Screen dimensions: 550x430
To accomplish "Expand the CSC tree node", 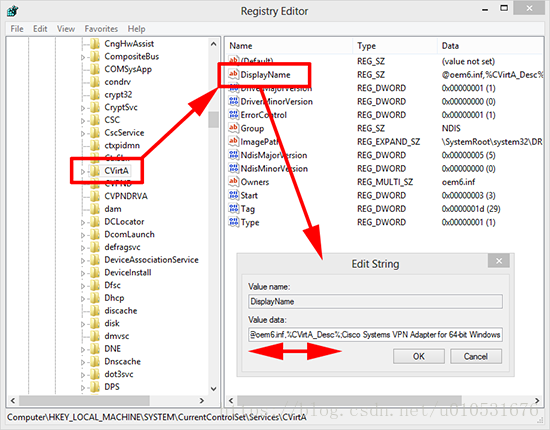I will tap(83, 120).
